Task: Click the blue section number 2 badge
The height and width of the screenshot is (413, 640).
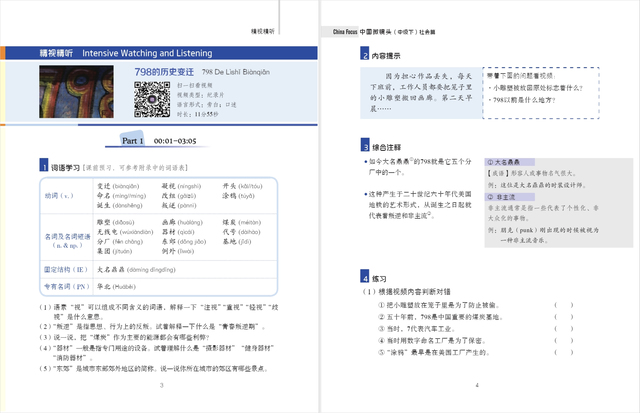Action: 366,56
